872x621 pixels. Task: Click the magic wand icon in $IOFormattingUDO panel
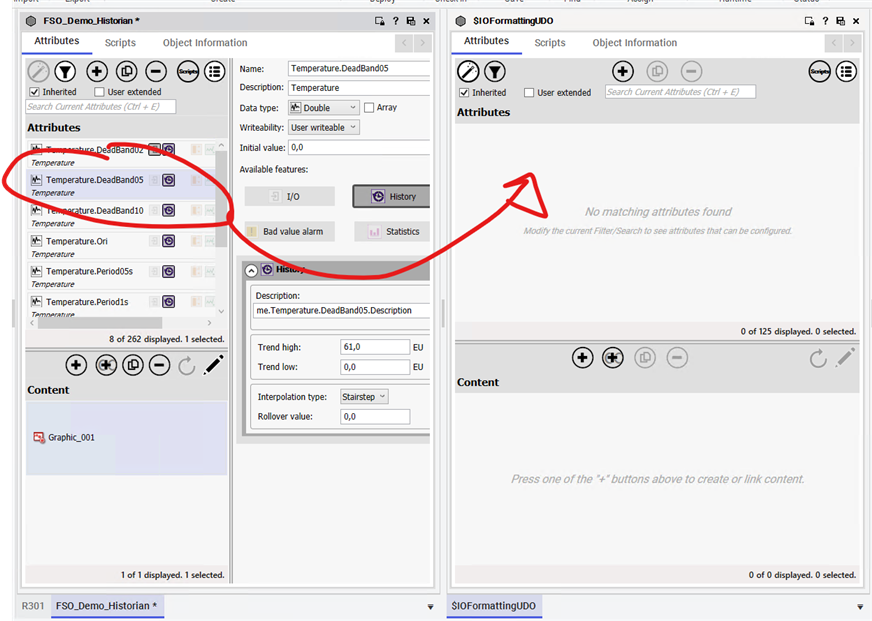coord(467,71)
